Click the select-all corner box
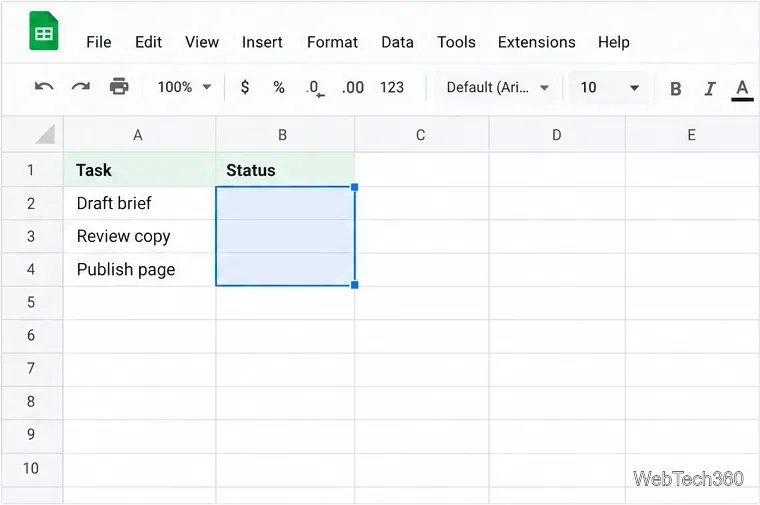The image size is (760, 505). click(x=32, y=134)
